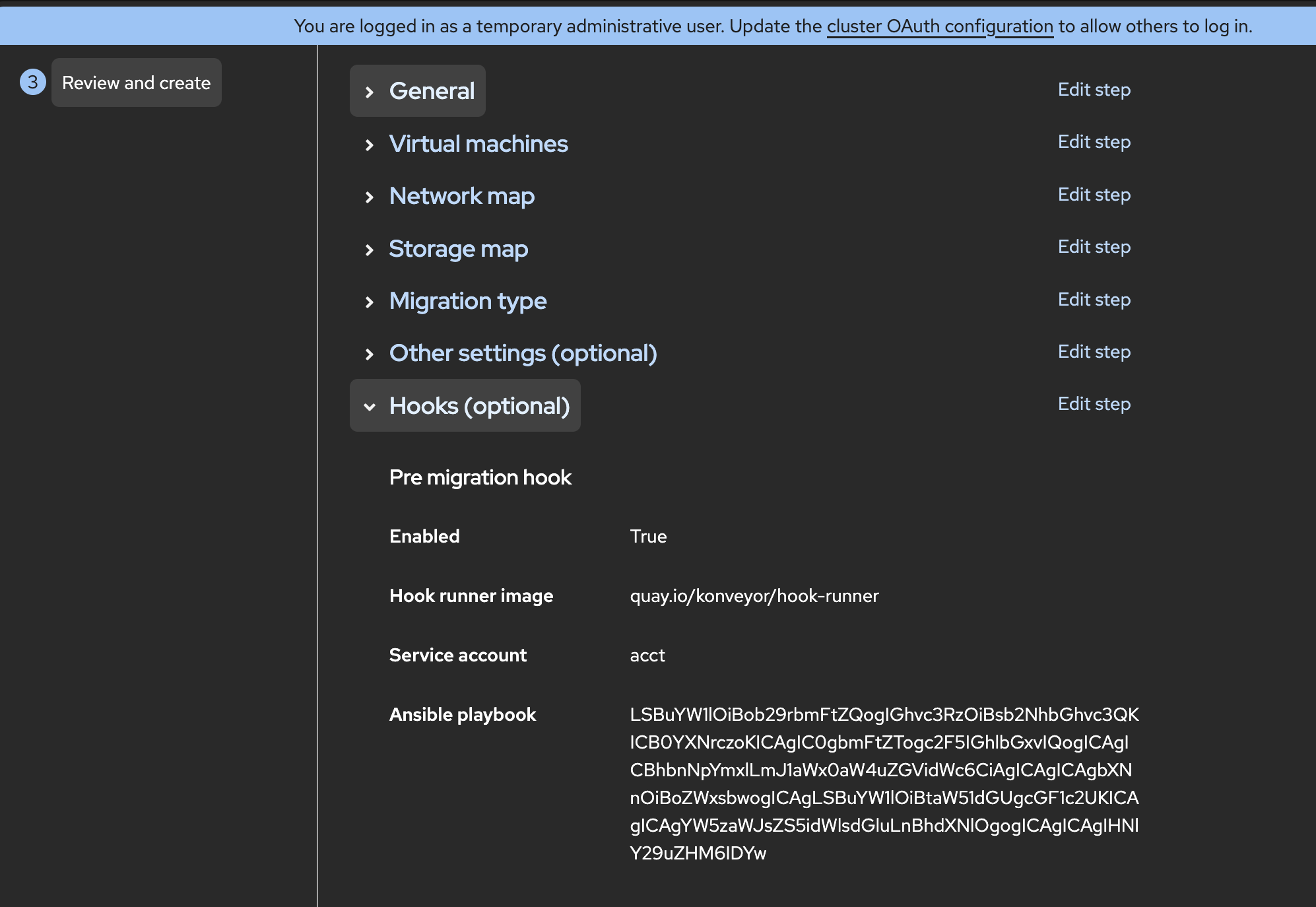Edit step for Network map
The image size is (1316, 907).
tap(1094, 195)
